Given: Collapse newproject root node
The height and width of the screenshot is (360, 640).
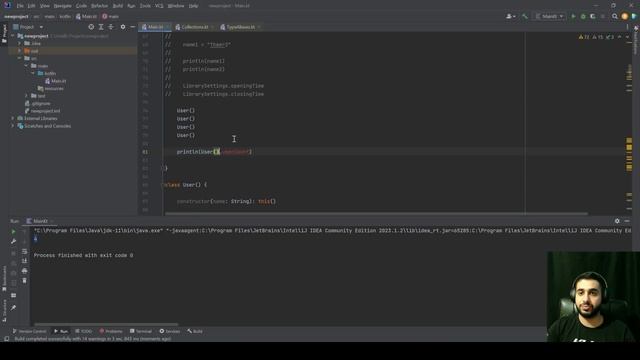Looking at the screenshot, I should 13,36.
